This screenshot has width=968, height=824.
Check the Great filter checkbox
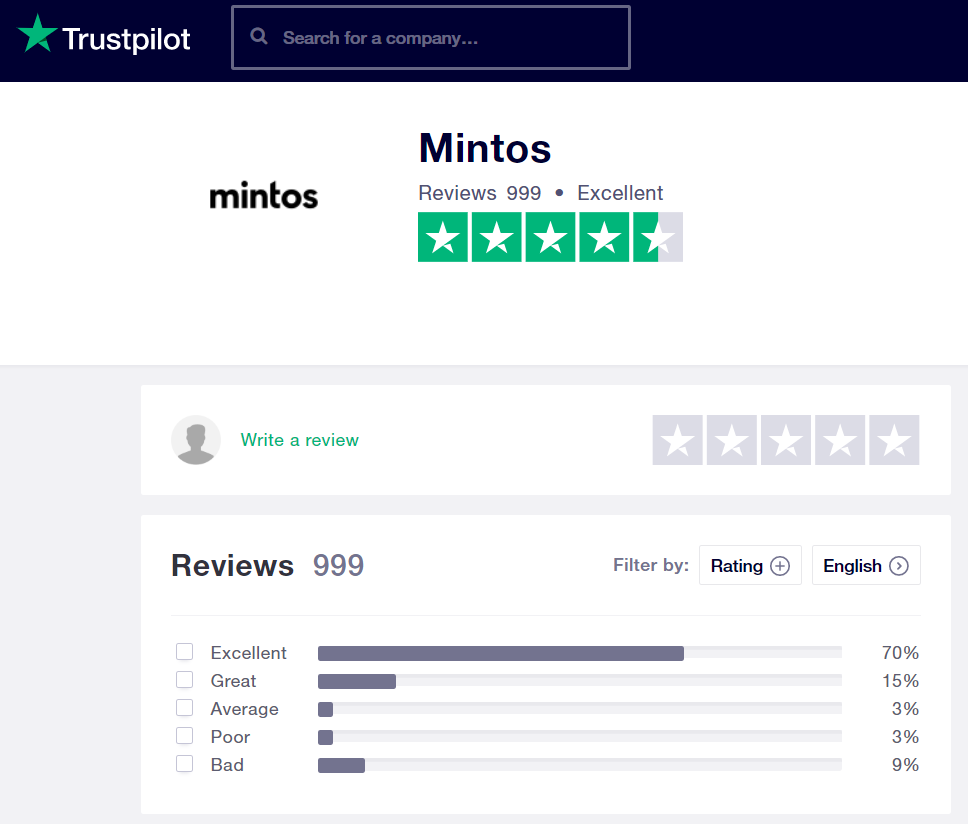185,680
